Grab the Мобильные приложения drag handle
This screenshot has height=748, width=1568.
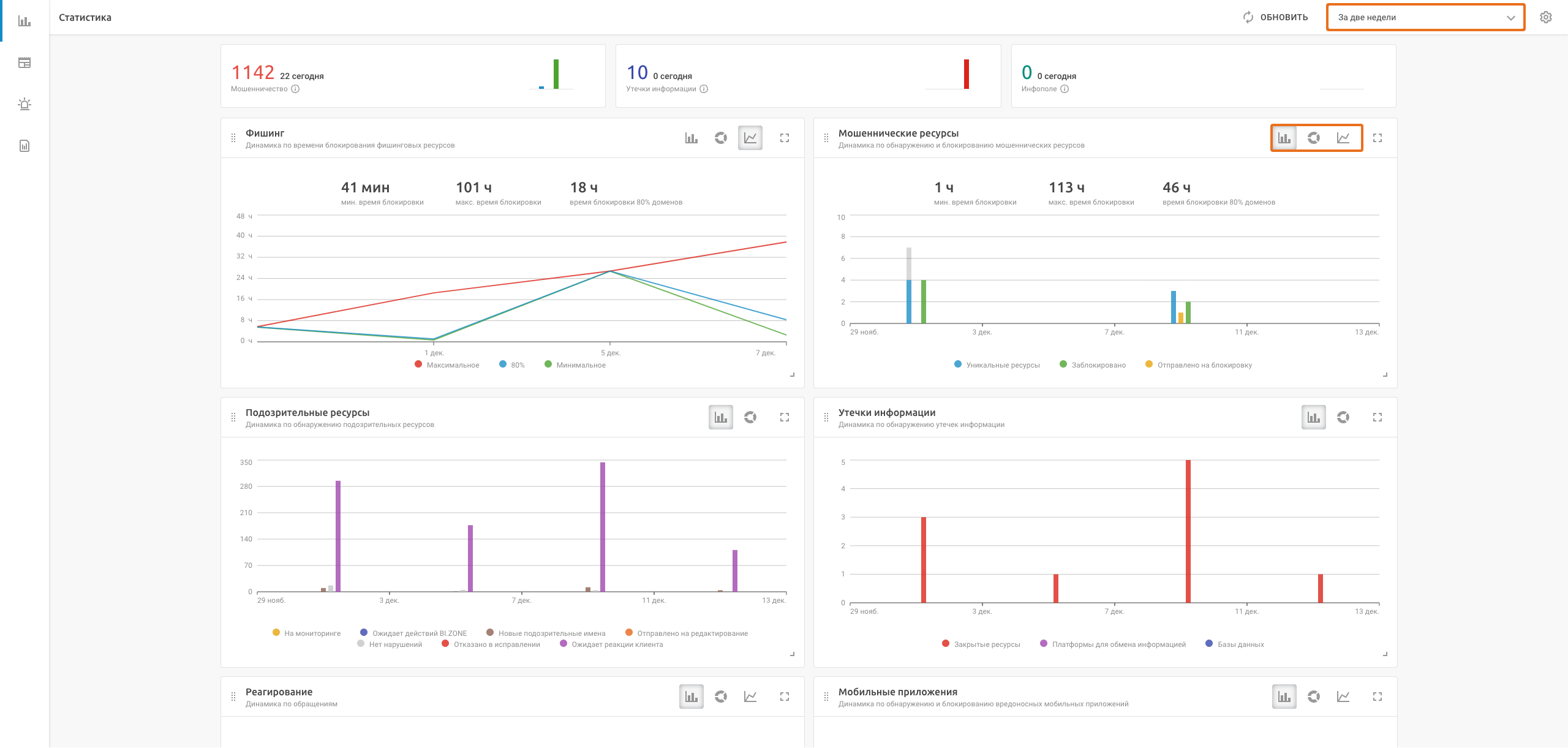pyautogui.click(x=826, y=697)
